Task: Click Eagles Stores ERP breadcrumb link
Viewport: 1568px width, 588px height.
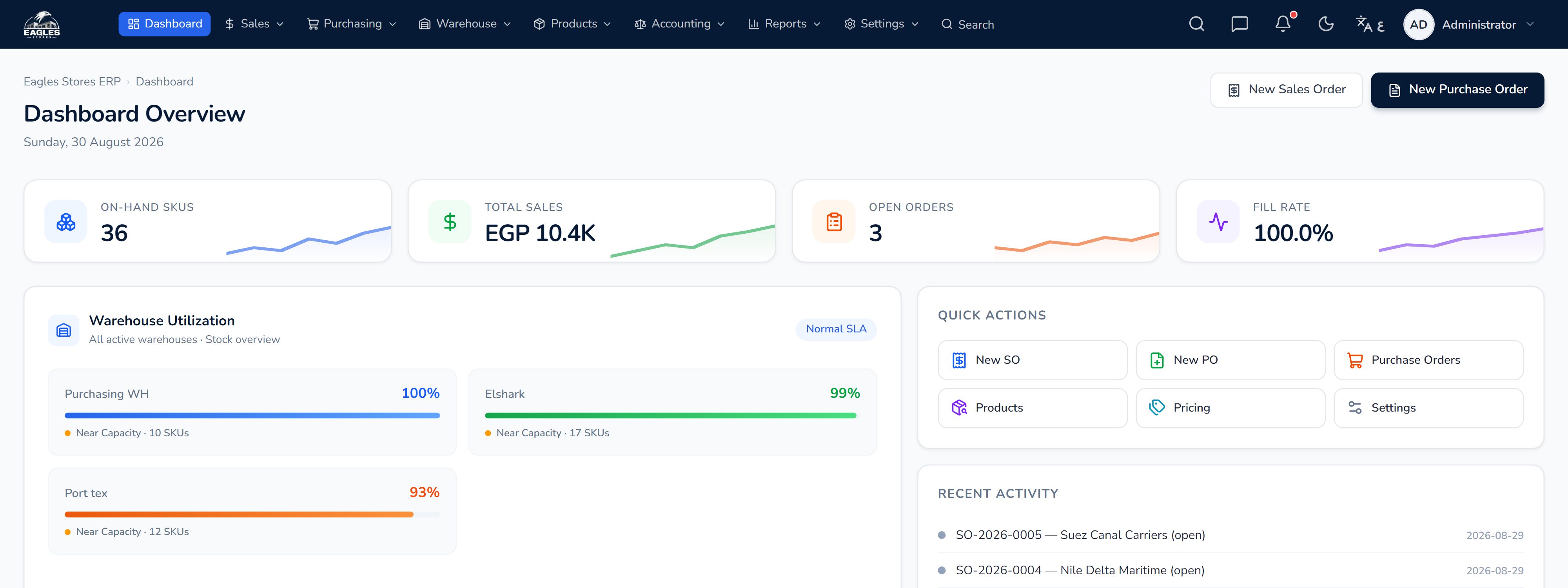Action: (x=72, y=82)
